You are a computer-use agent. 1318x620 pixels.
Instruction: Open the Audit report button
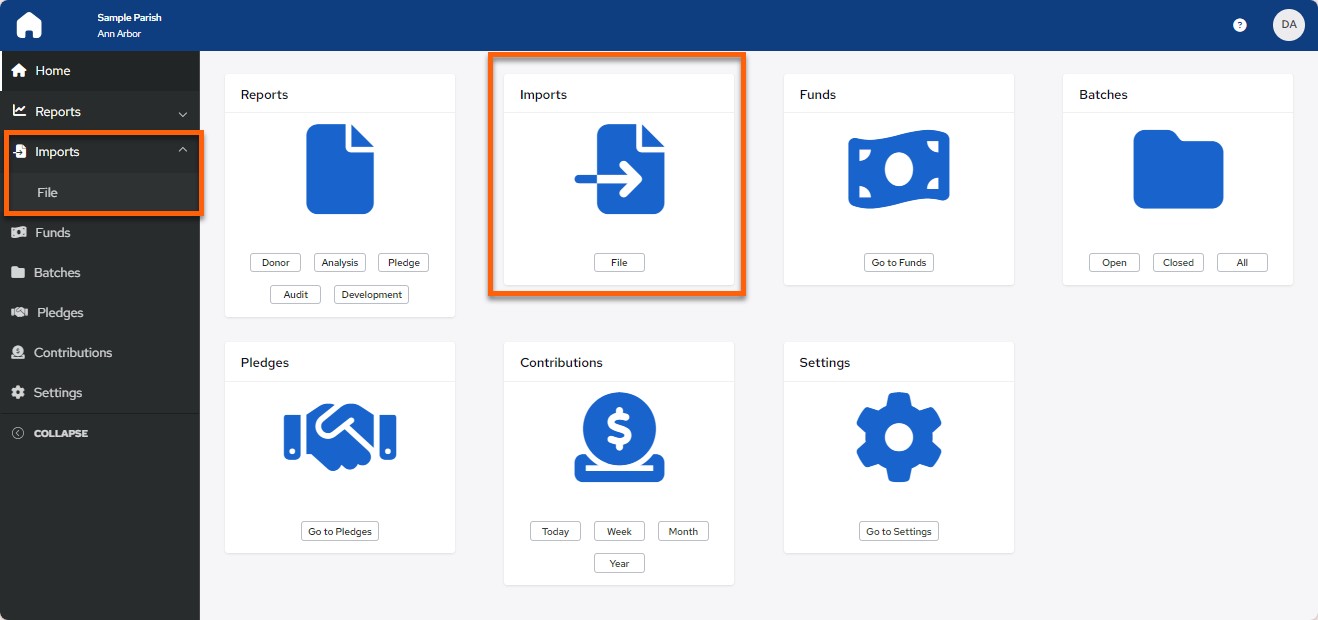tap(296, 295)
